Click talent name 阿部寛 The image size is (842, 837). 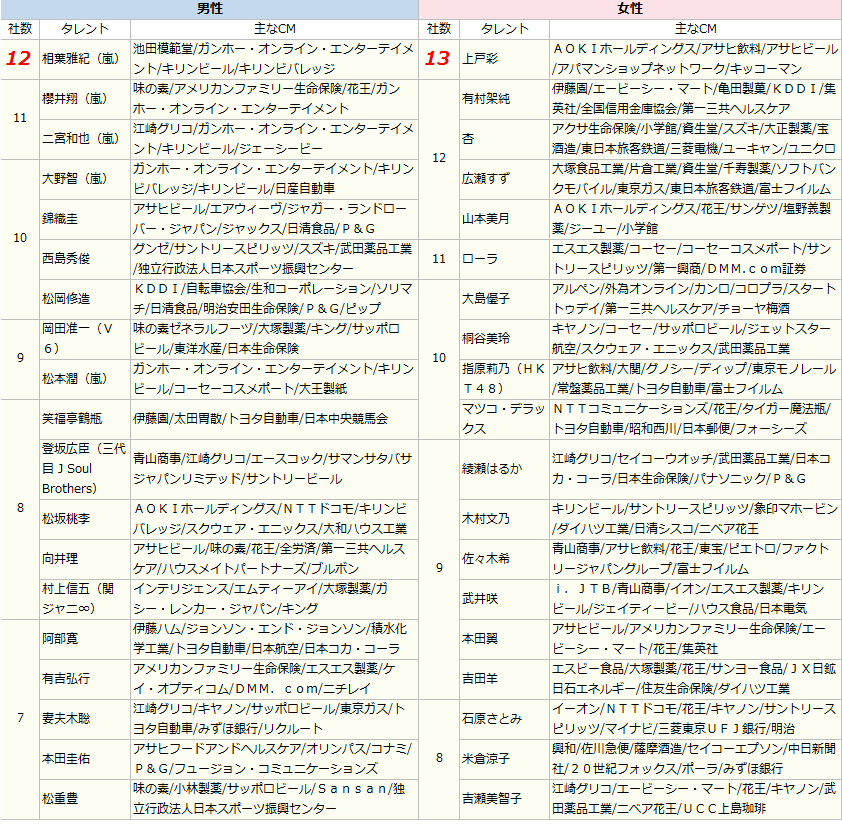(60, 639)
